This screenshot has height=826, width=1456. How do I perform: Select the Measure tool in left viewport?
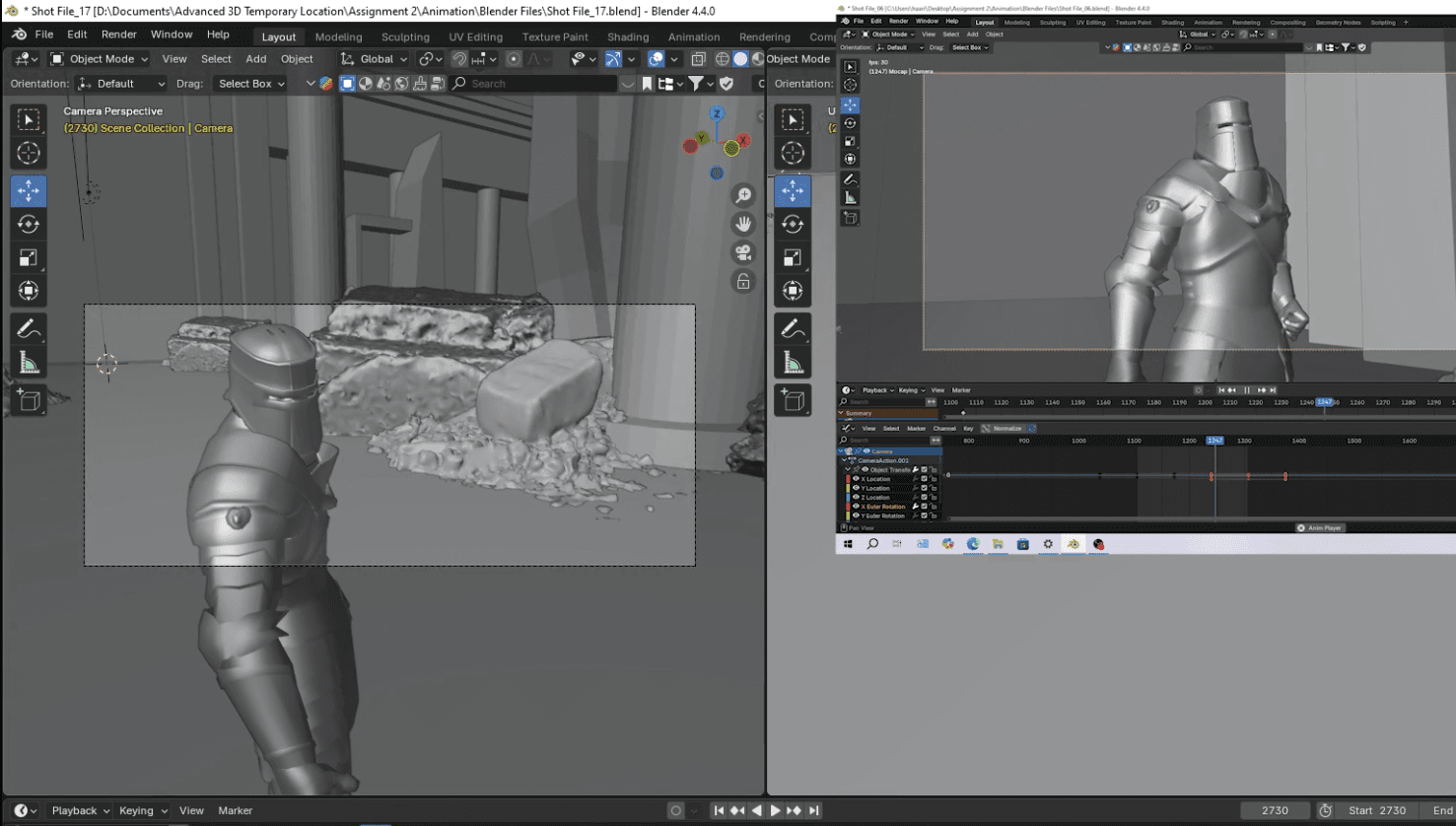pyautogui.click(x=29, y=364)
